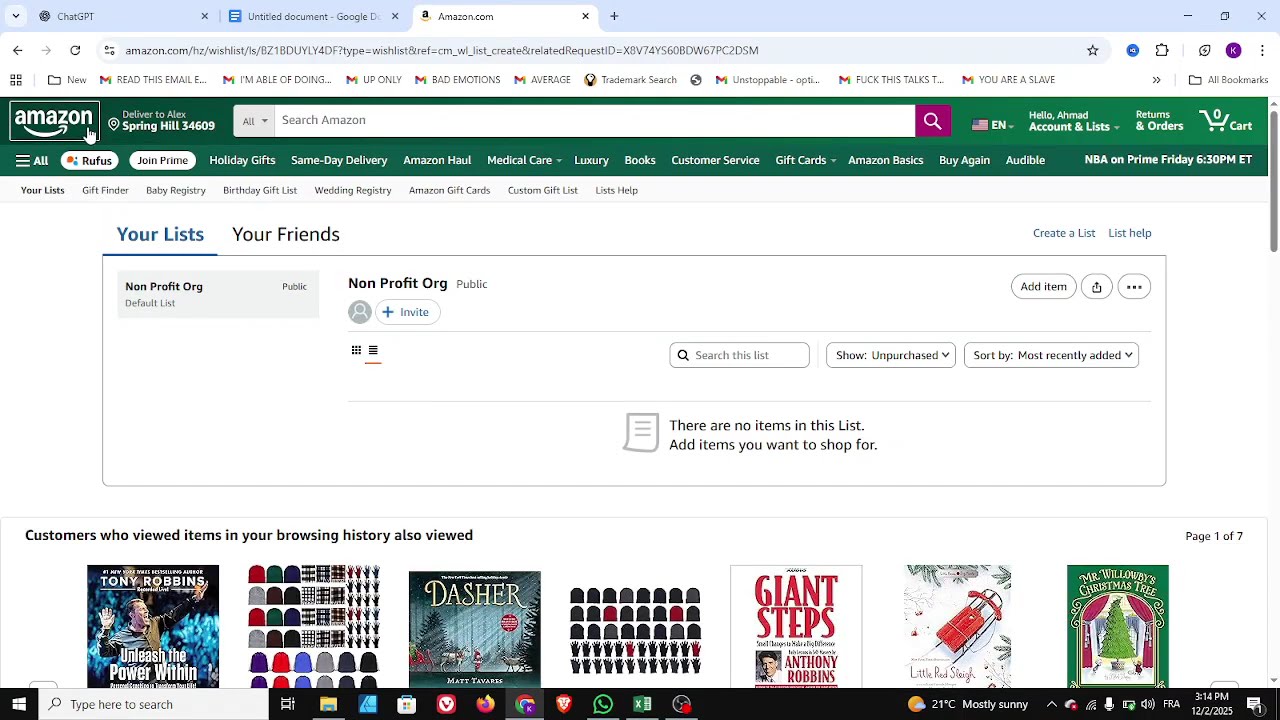Open the list More options ellipsis
The image size is (1280, 720).
pyautogui.click(x=1134, y=287)
